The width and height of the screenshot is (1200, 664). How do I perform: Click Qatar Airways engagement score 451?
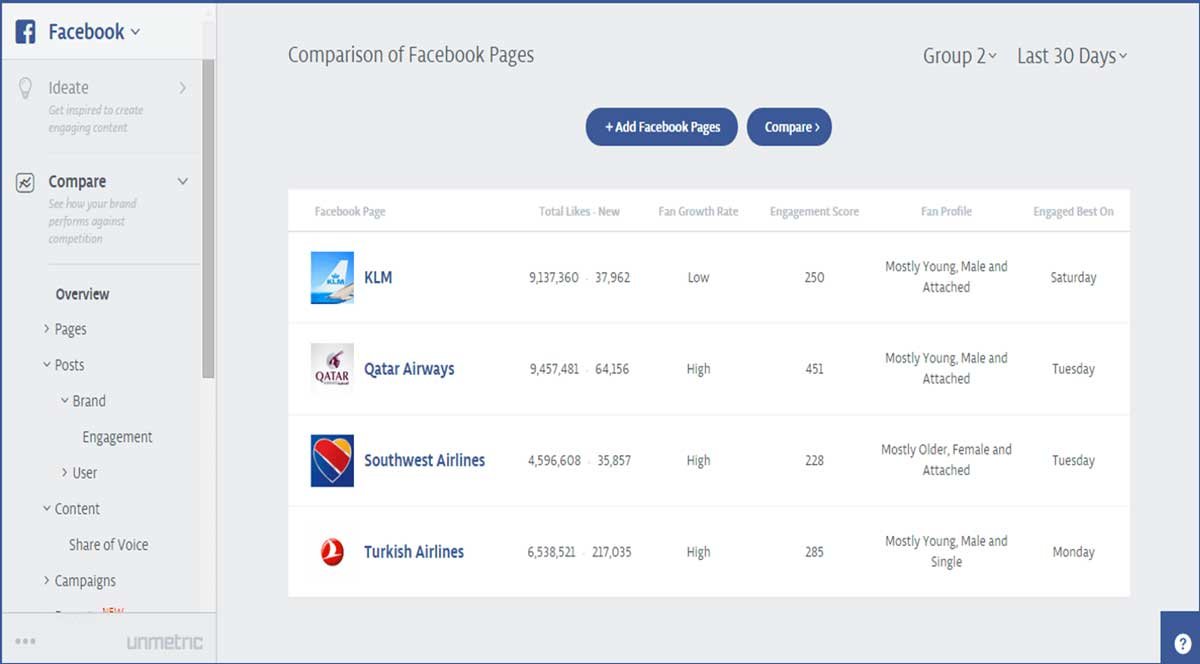[814, 369]
